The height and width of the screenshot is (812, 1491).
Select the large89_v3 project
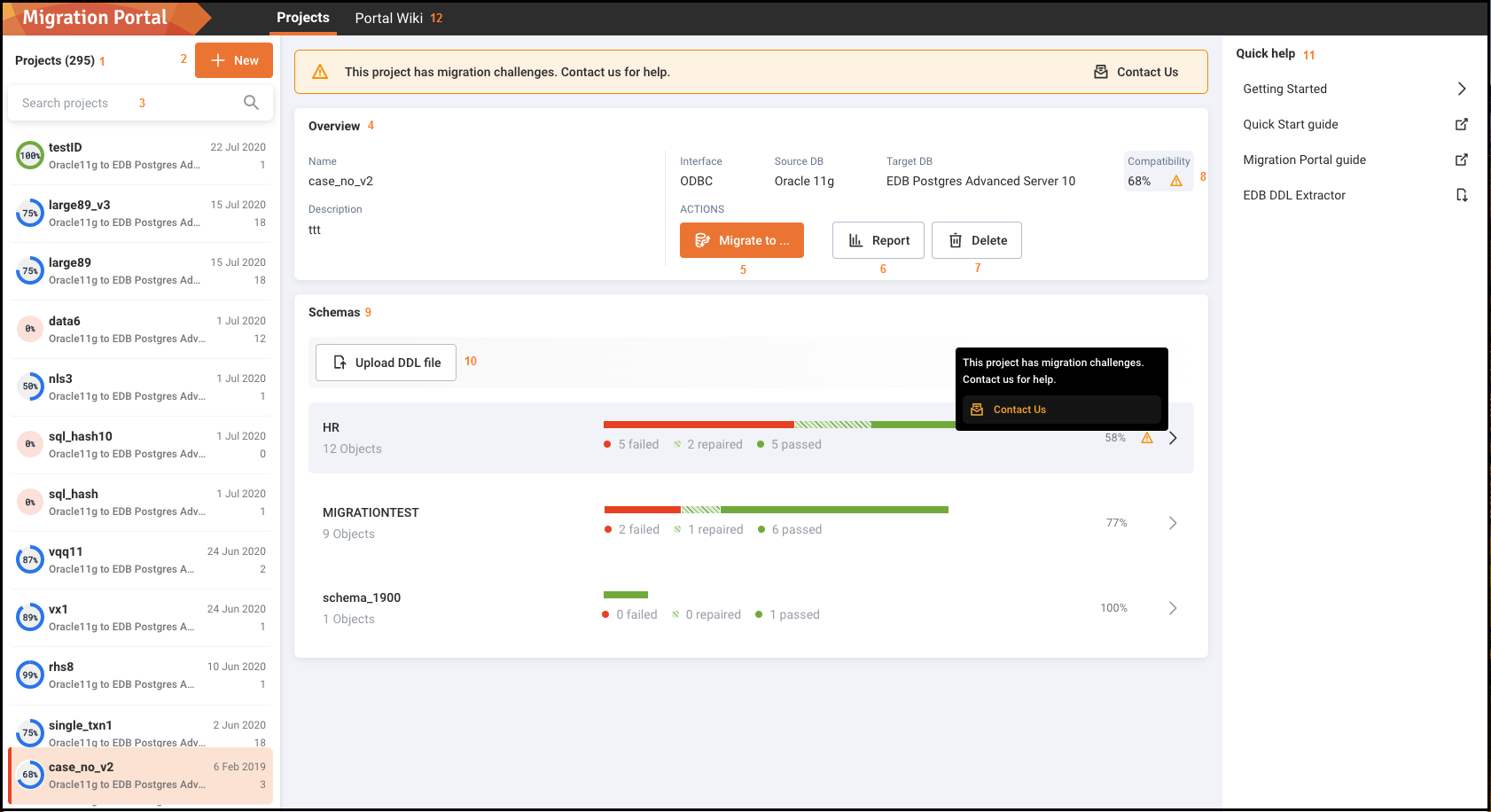pos(141,214)
